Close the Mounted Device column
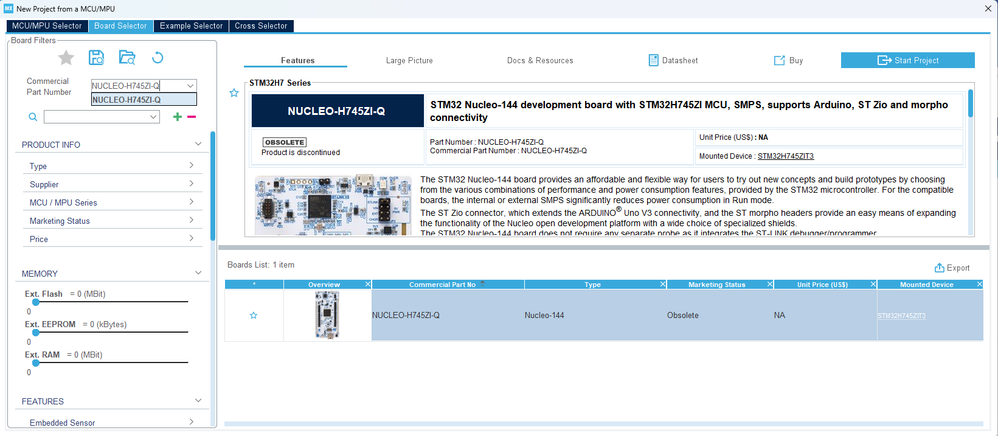998x436 pixels. tap(978, 285)
